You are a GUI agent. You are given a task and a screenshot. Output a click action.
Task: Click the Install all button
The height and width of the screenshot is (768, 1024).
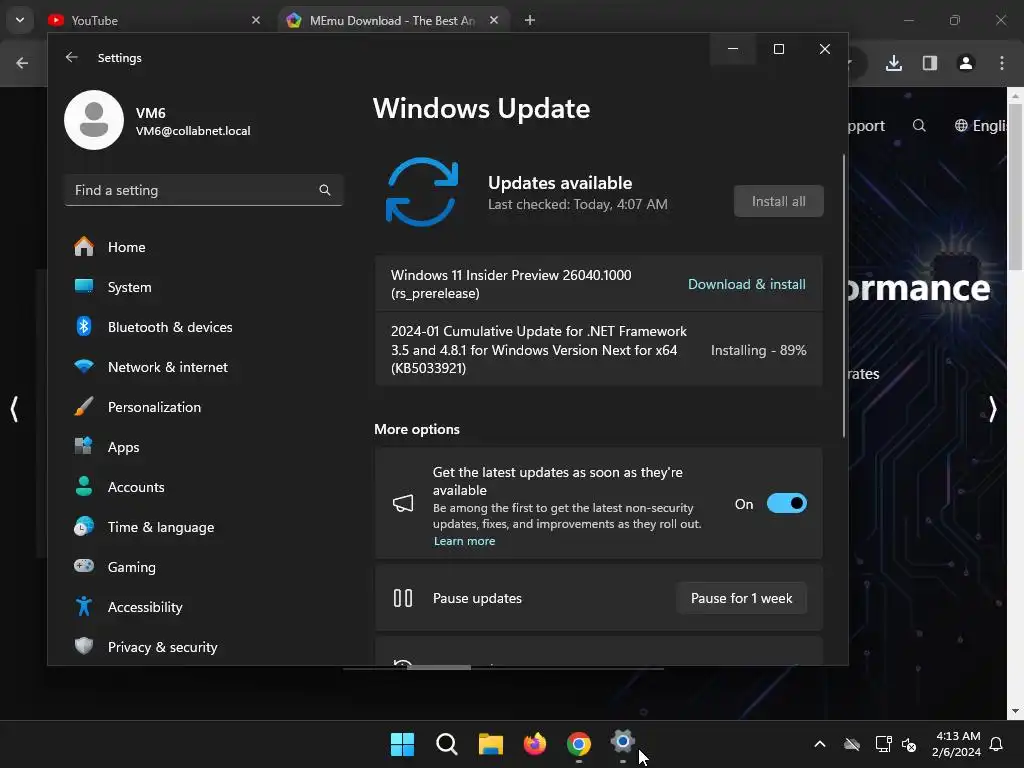[778, 201]
